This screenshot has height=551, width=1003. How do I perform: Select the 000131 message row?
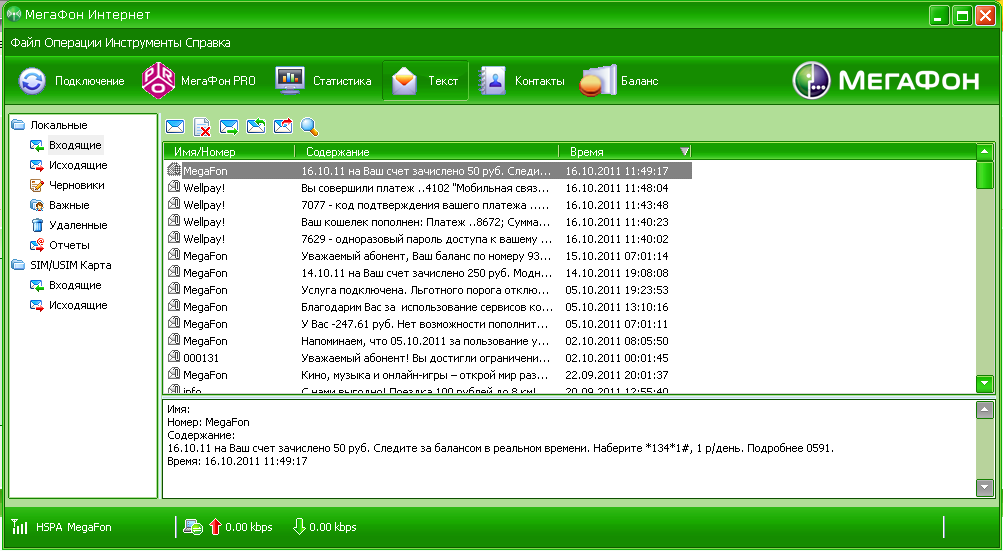point(200,358)
